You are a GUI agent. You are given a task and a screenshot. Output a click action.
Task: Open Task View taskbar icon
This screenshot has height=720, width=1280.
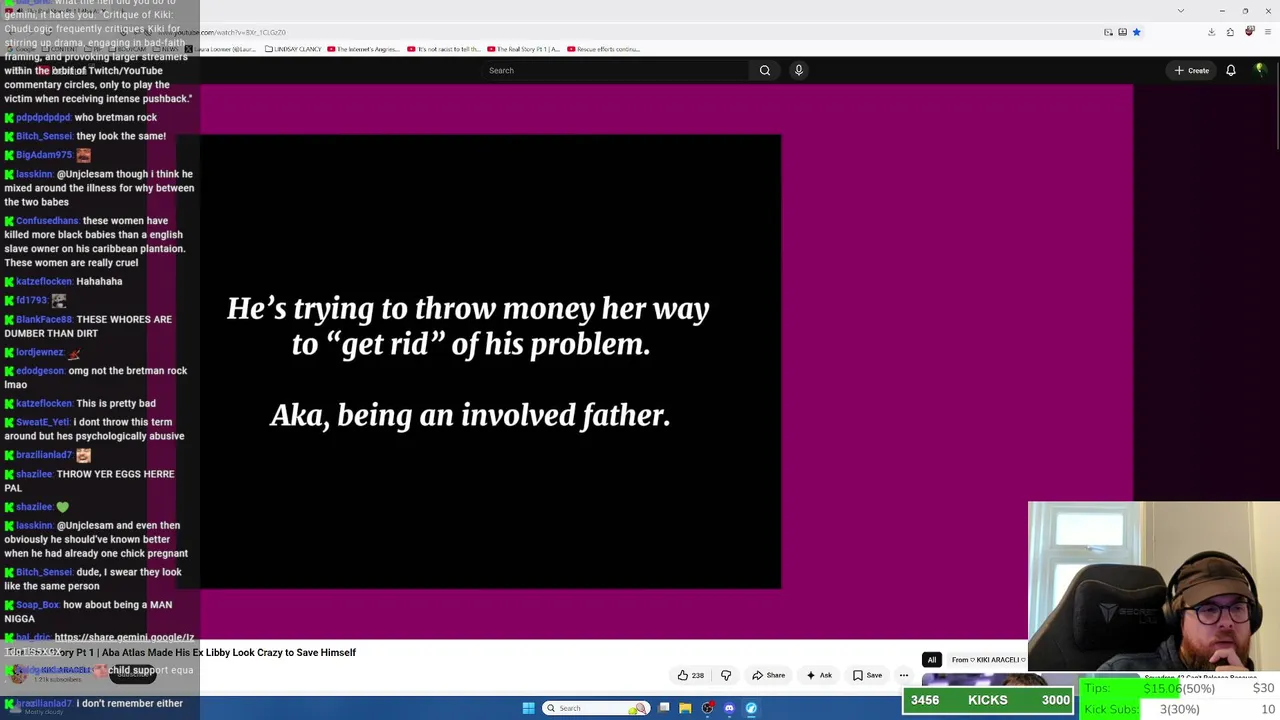point(663,708)
